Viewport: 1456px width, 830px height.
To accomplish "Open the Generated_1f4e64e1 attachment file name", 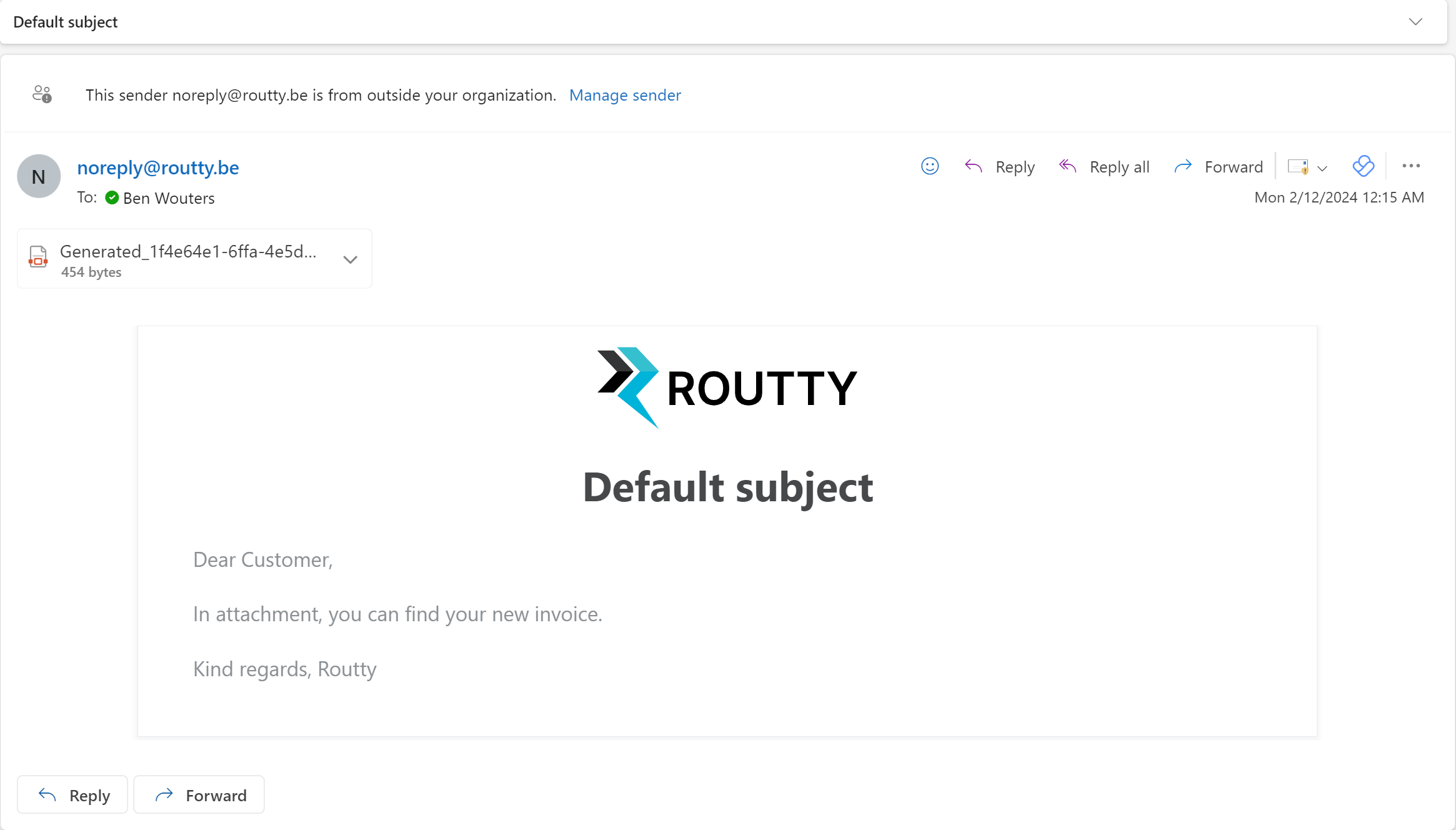I will (188, 251).
